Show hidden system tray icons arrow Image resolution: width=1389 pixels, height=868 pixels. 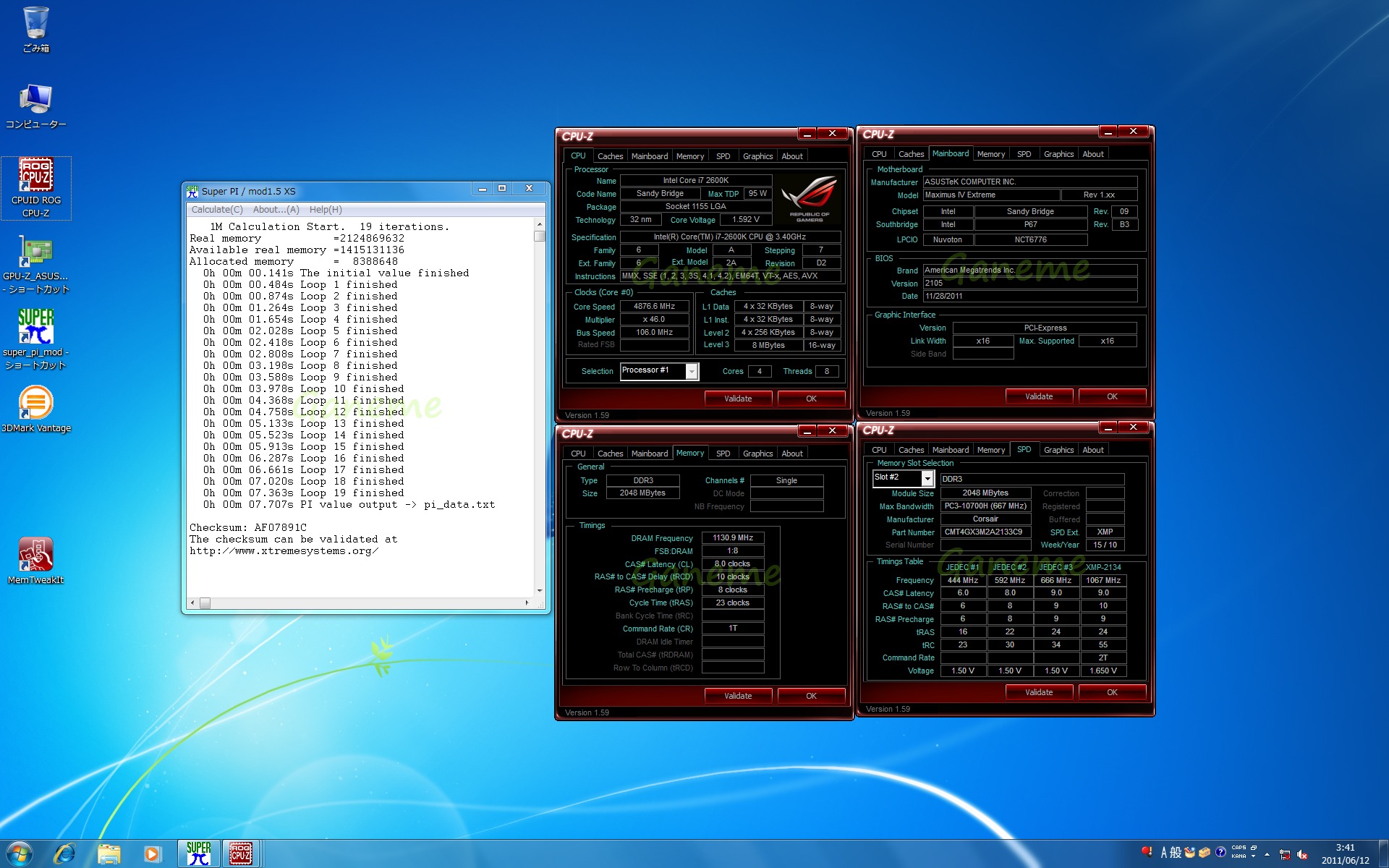[x=1267, y=854]
